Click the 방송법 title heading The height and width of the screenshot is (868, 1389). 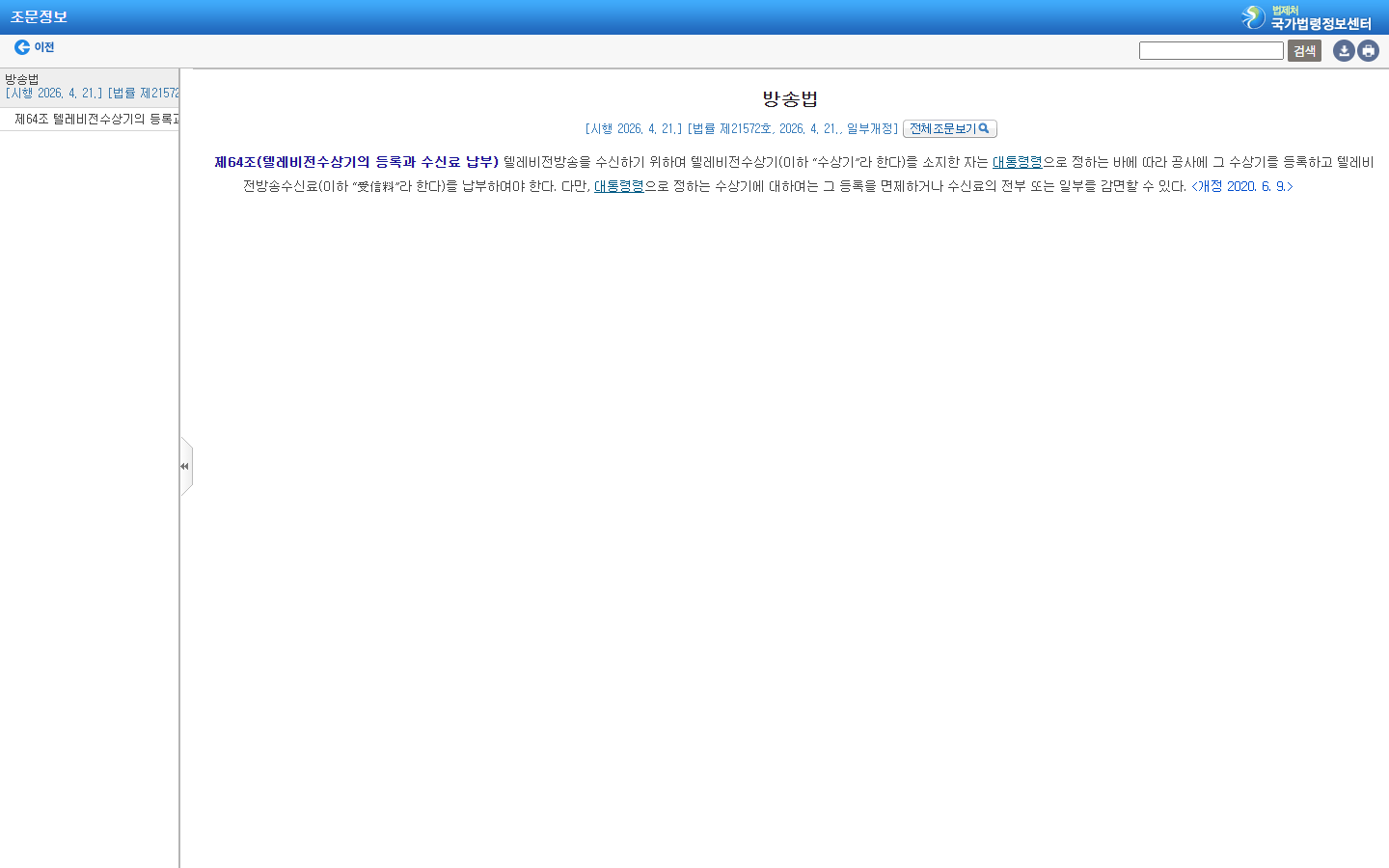pos(790,98)
